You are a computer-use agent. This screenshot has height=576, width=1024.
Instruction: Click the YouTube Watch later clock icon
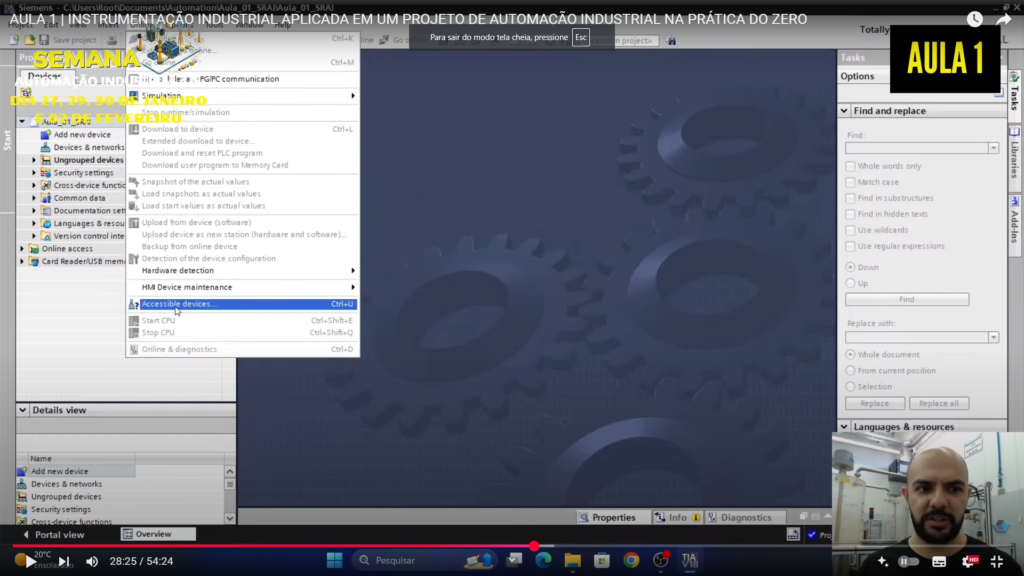point(974,20)
